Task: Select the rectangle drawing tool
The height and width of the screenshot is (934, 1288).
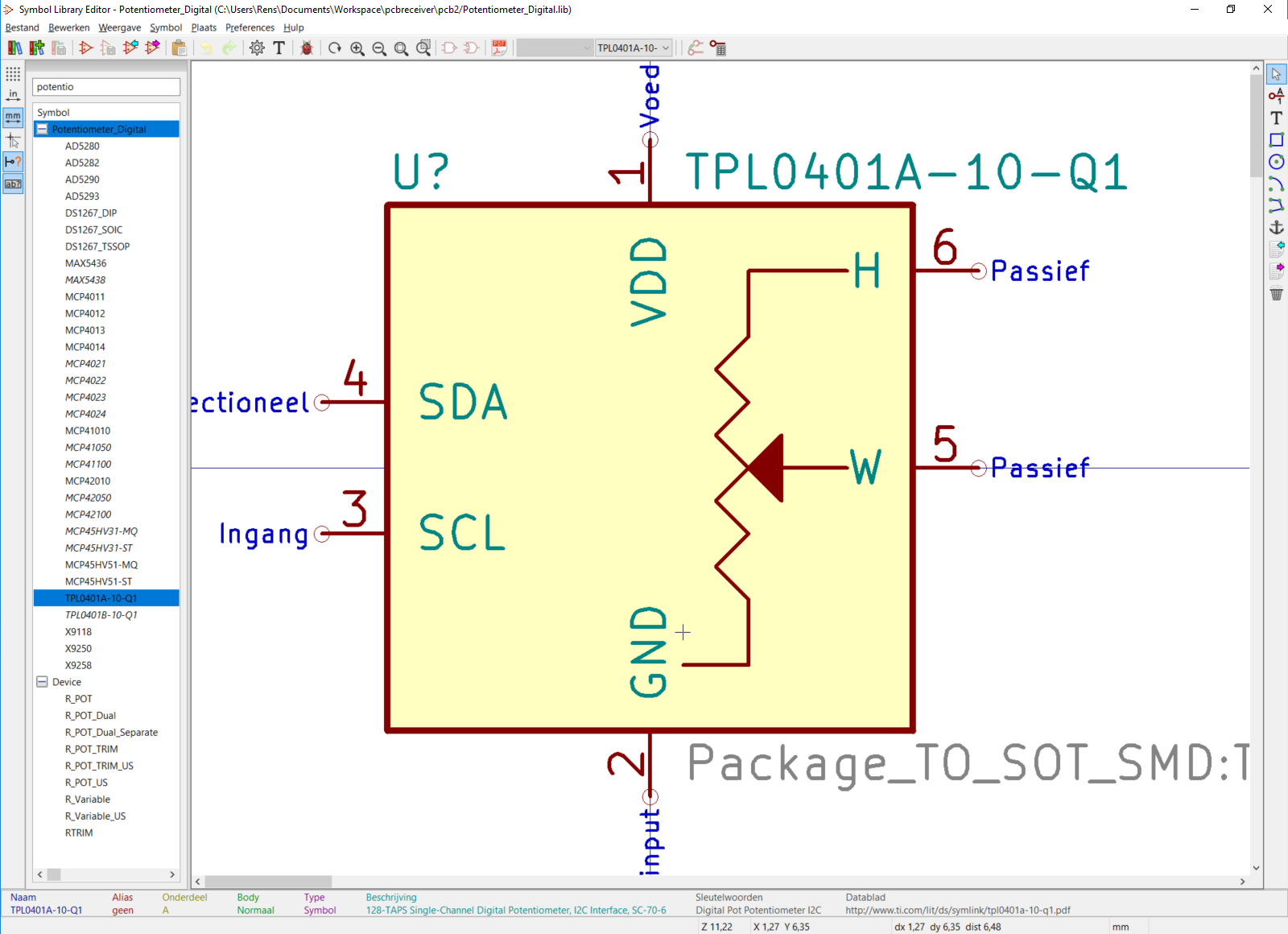Action: [1277, 139]
